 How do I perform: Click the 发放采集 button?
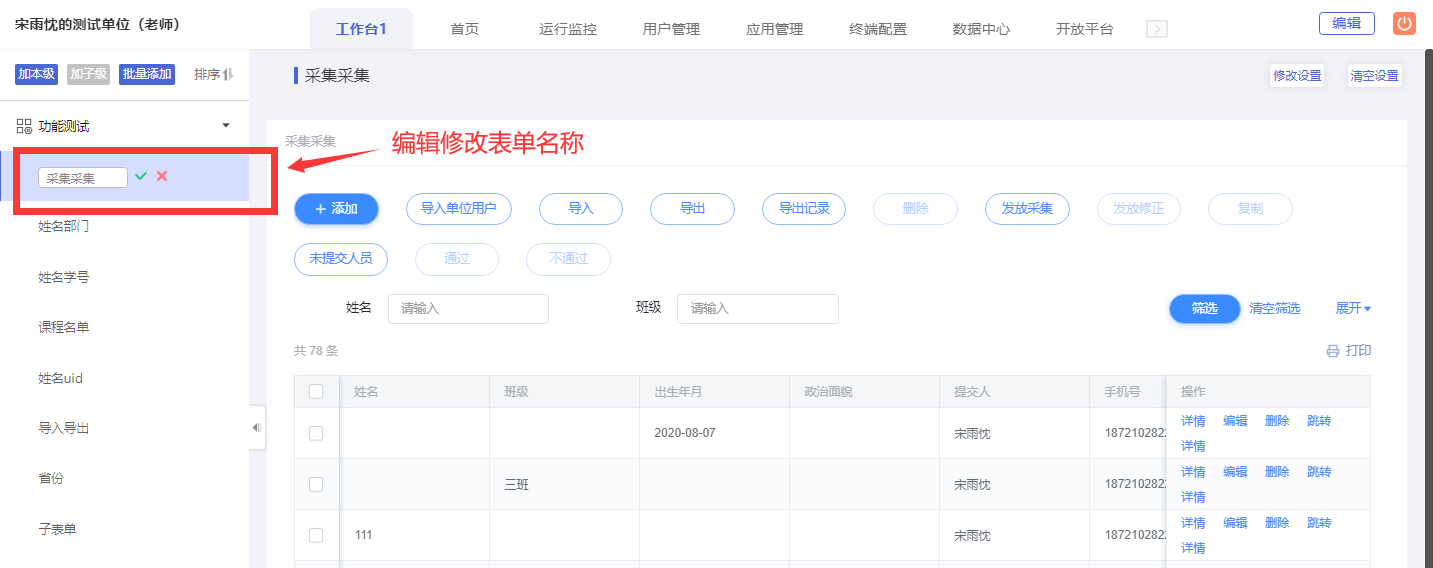click(x=1027, y=209)
